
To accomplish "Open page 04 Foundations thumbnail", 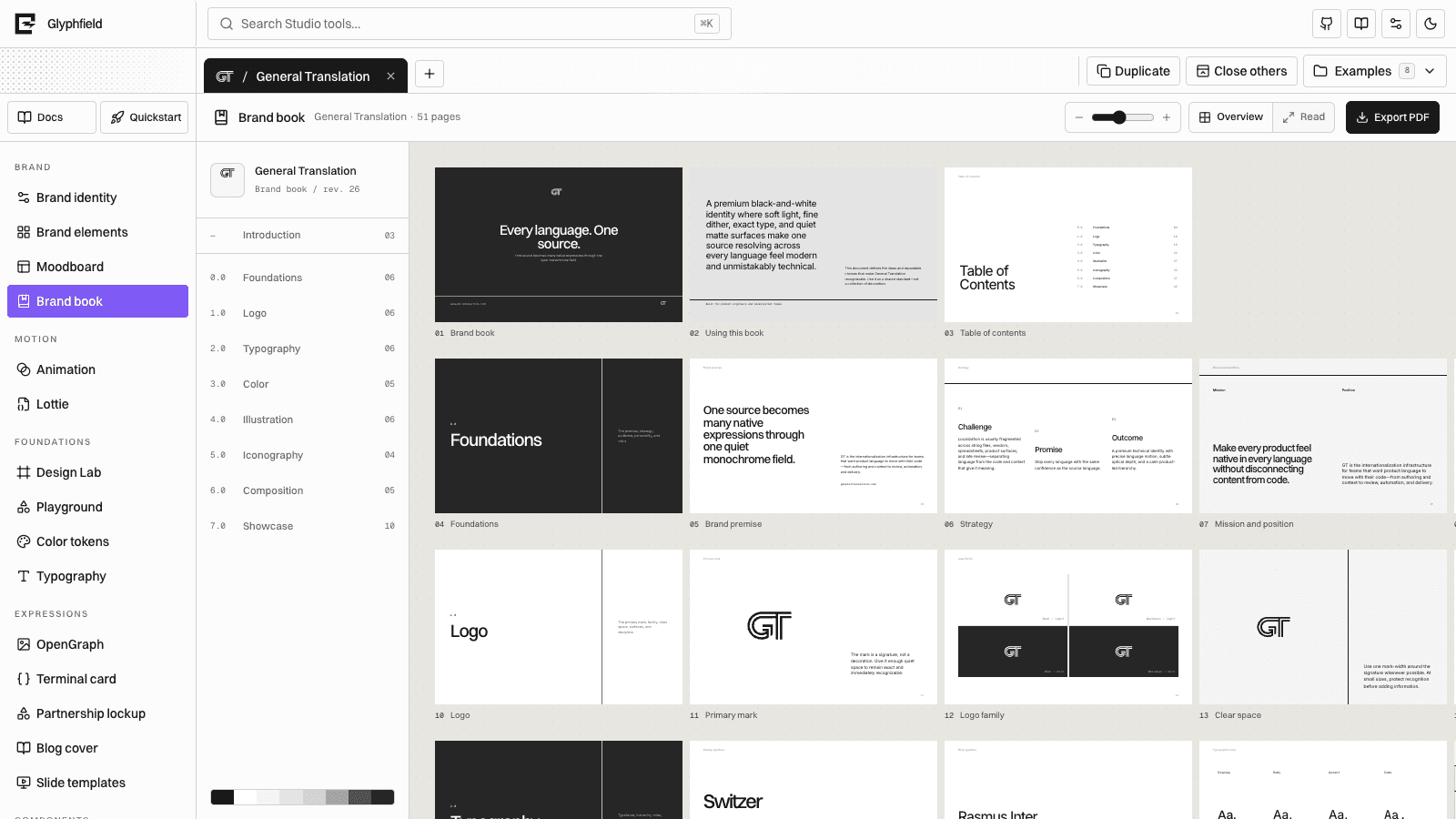I will pyautogui.click(x=559, y=436).
